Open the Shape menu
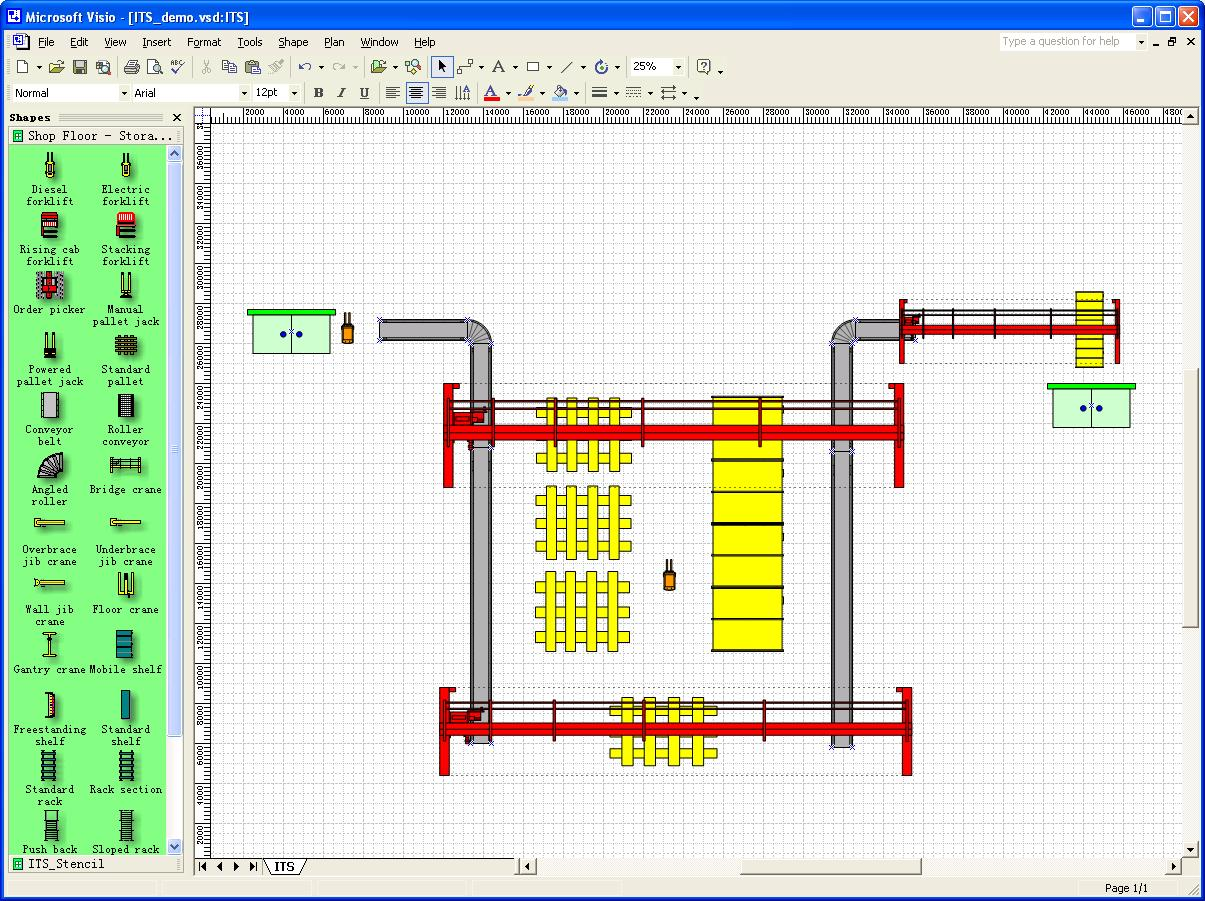The height and width of the screenshot is (901, 1205). point(293,42)
